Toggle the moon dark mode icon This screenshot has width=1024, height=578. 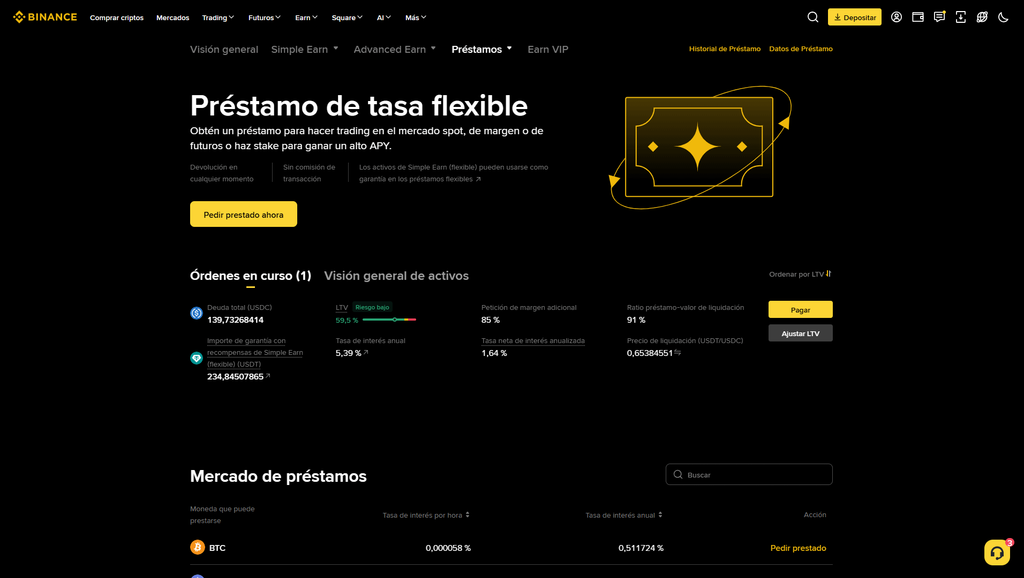coord(1003,17)
